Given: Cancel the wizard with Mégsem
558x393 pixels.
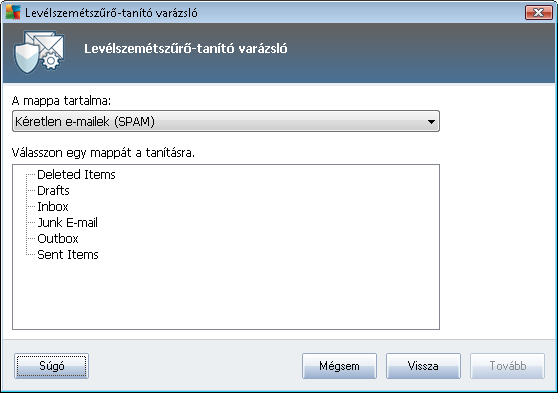Looking at the screenshot, I should point(339,366).
